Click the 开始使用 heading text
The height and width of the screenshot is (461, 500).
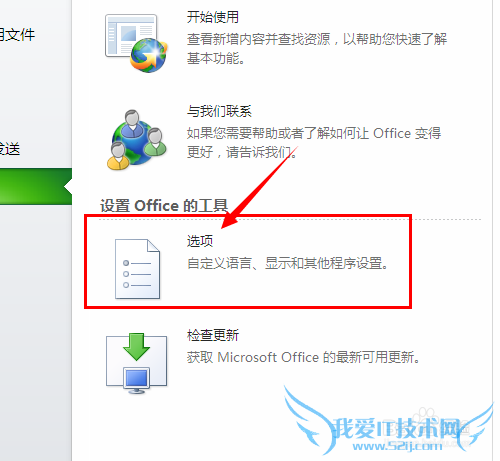[213, 17]
